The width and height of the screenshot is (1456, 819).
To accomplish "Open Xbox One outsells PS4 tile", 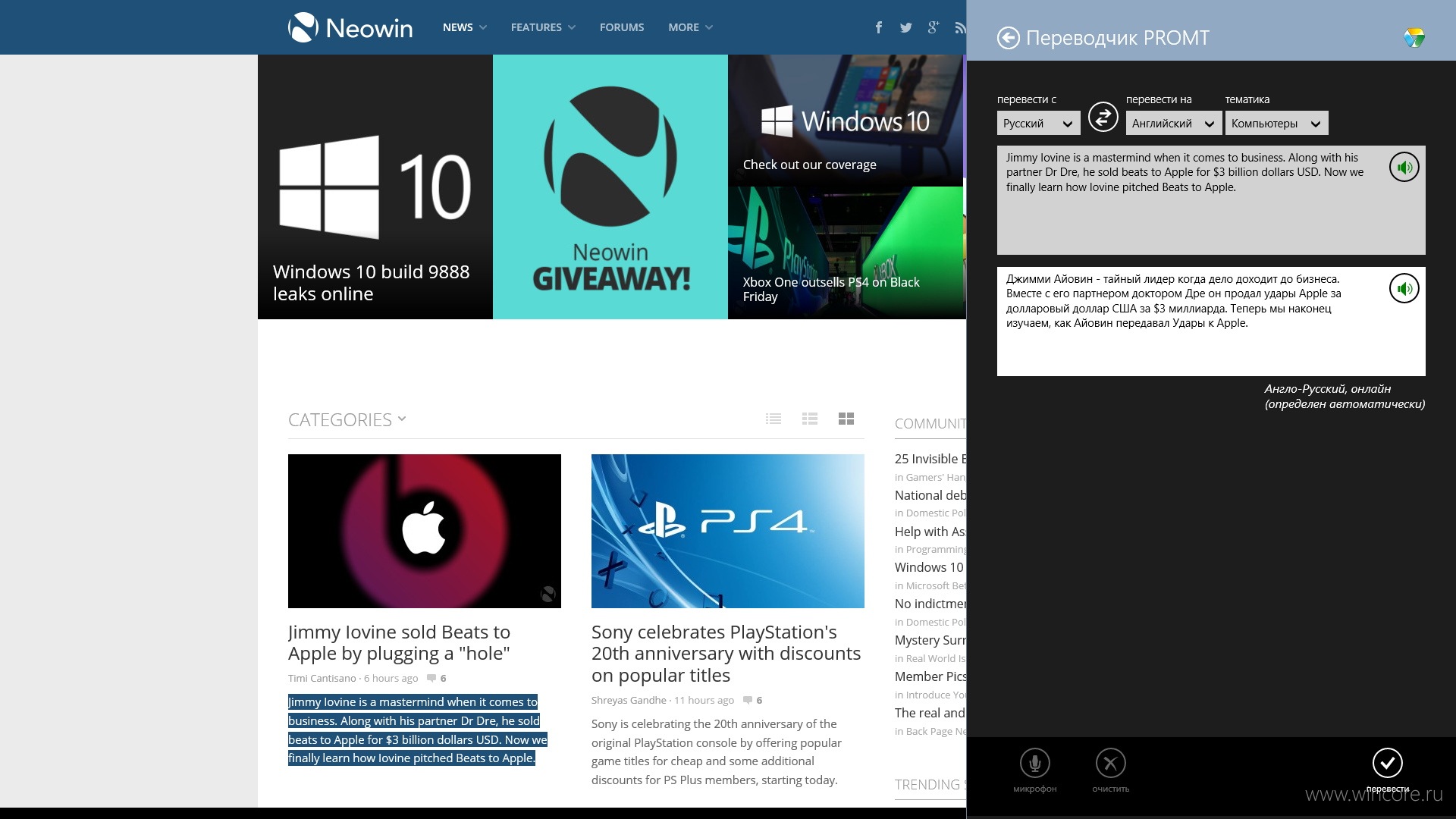I will click(846, 253).
